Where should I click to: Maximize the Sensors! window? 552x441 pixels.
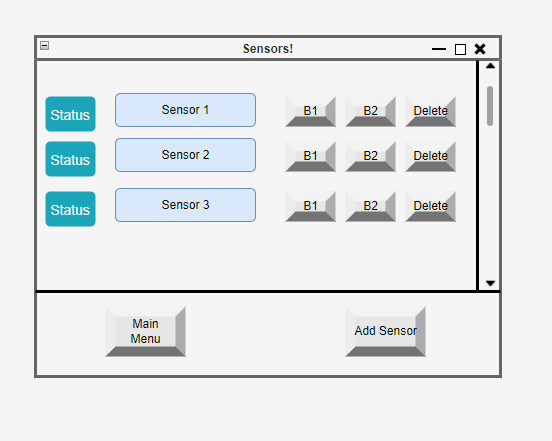click(460, 49)
